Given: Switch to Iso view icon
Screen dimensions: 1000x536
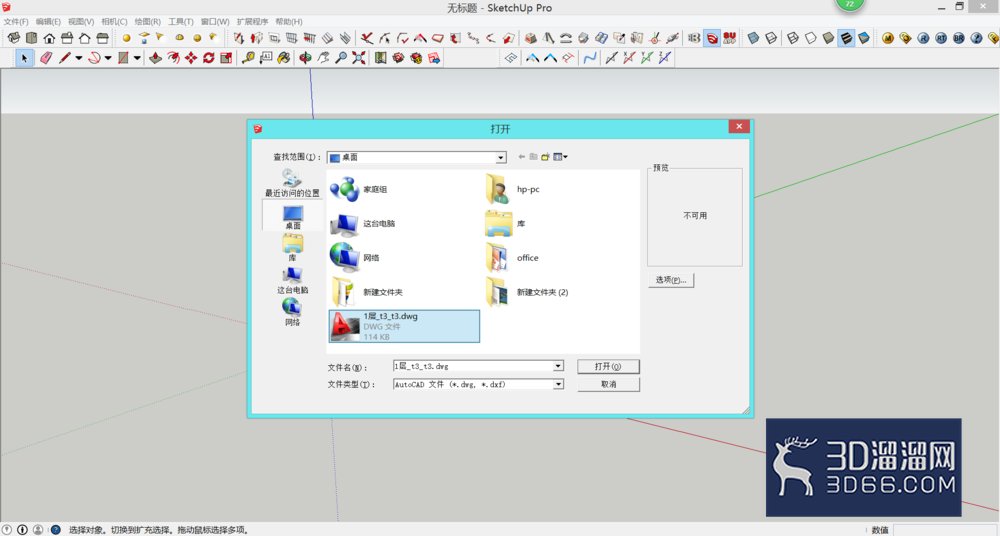Looking at the screenshot, I should click(13, 38).
